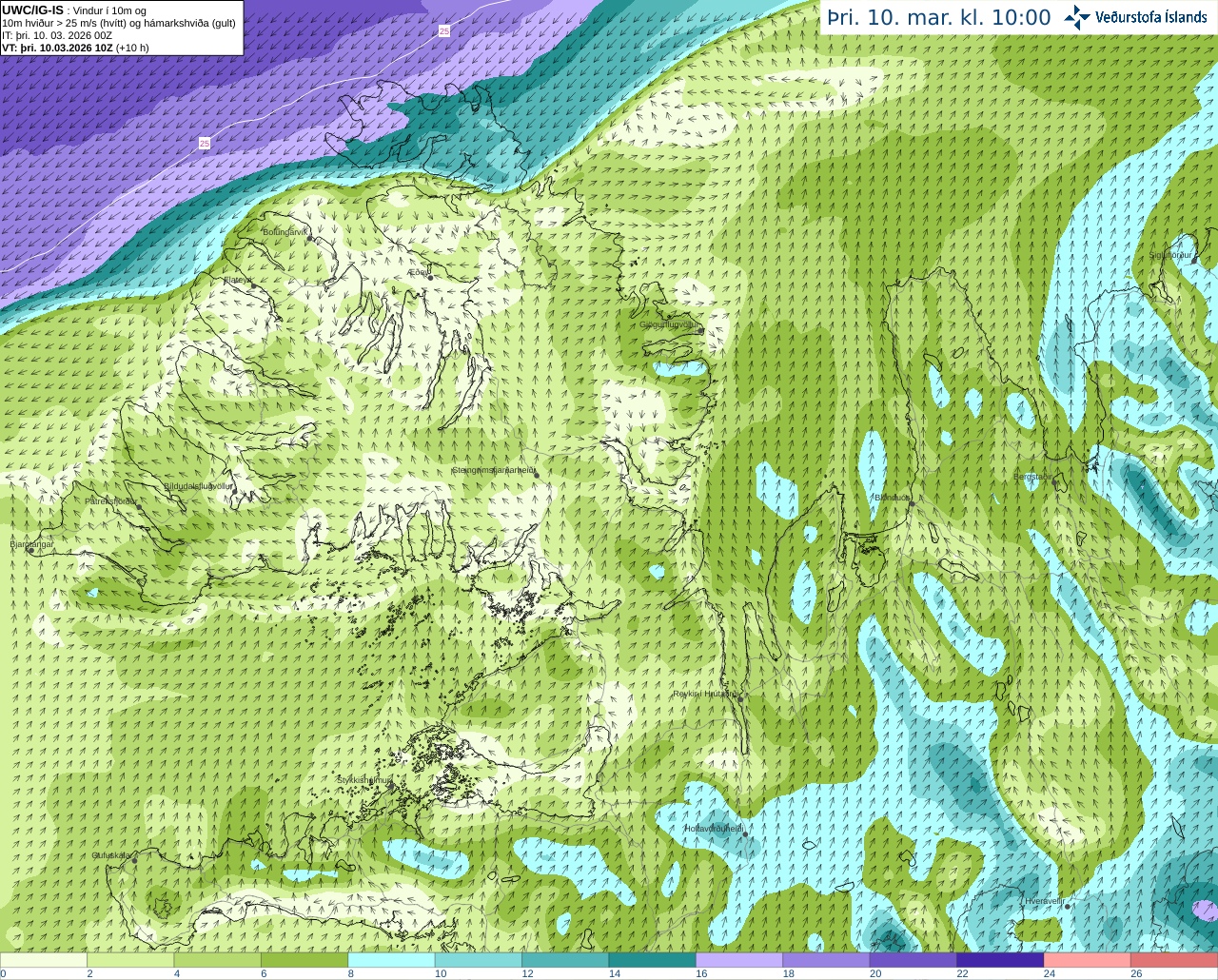Click the Holtavörðuheiði station dot
This screenshot has height=980, width=1218.
click(x=744, y=834)
